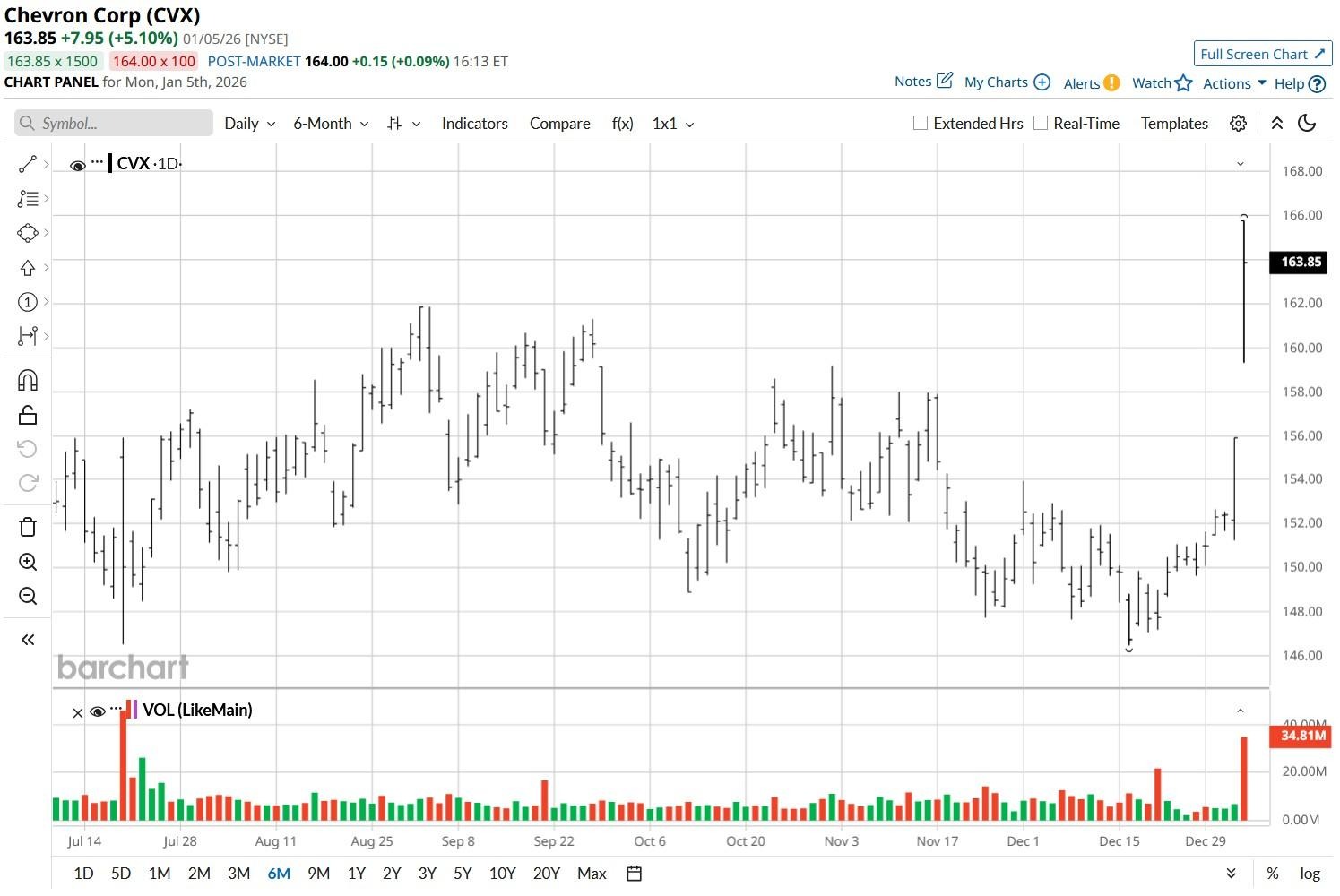The image size is (1340, 896).
Task: Open the text and list annotation tool
Action: point(28,199)
